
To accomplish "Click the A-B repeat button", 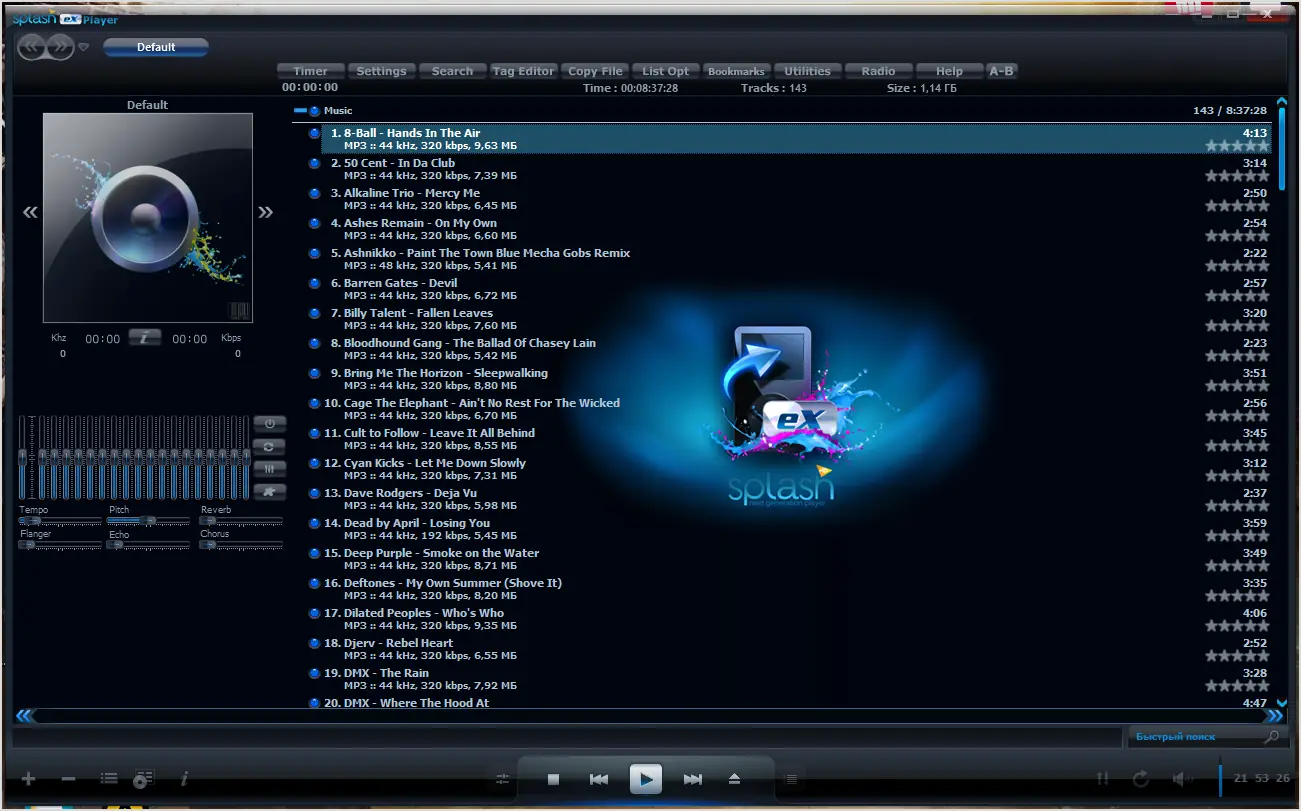I will (x=1001, y=71).
